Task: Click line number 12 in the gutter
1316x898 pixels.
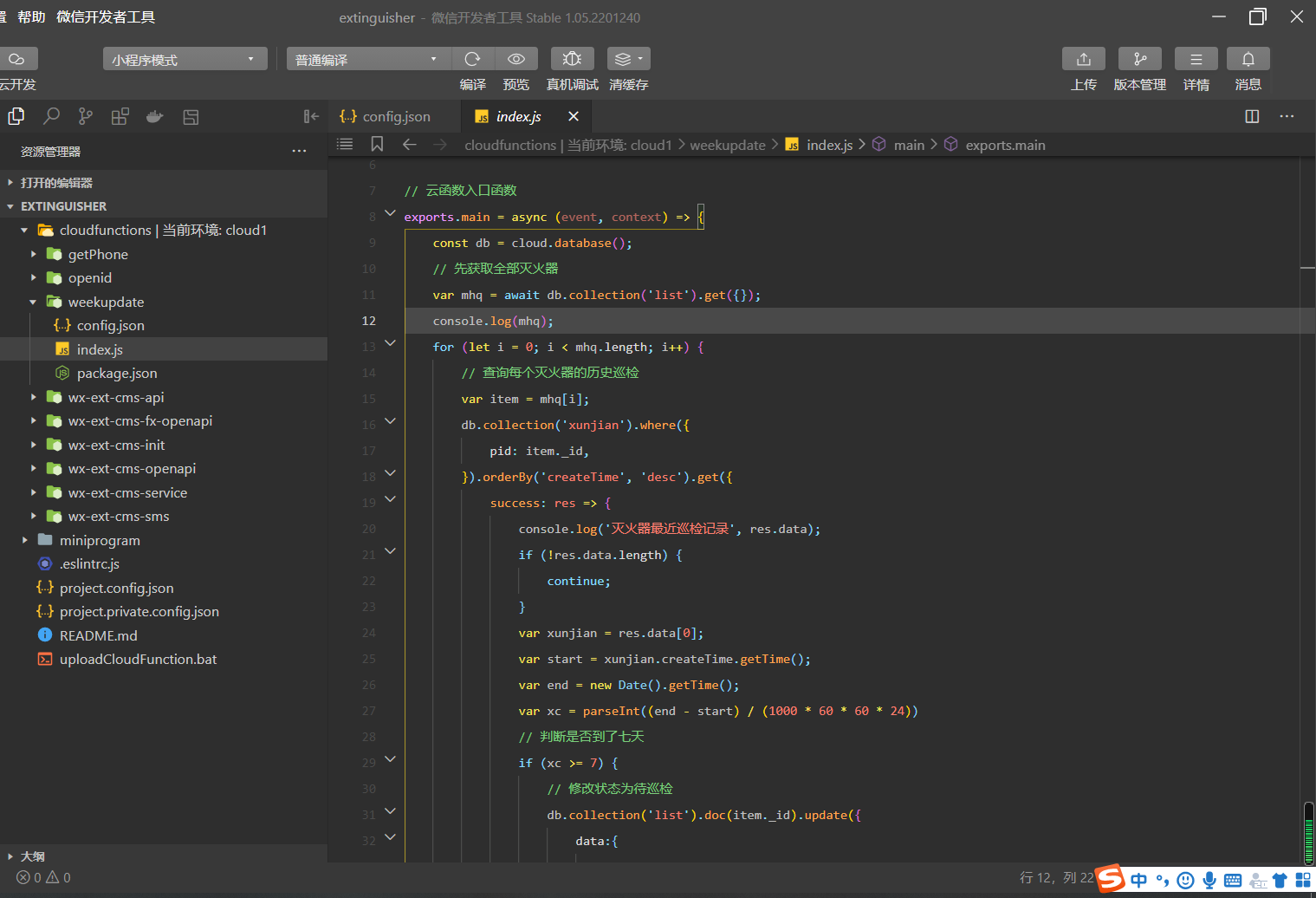Action: [x=368, y=321]
